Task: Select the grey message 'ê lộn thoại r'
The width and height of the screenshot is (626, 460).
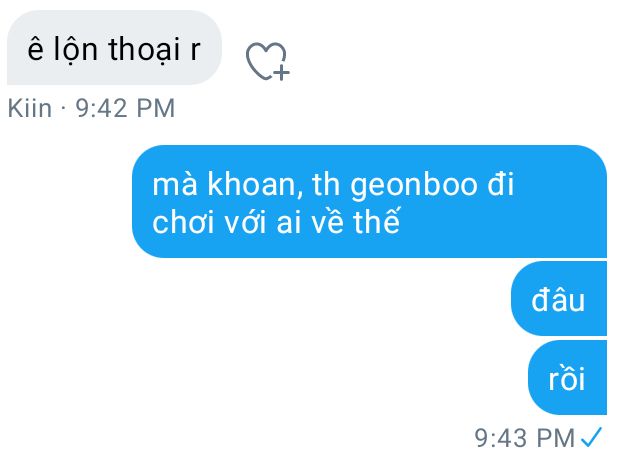Action: click(x=114, y=48)
